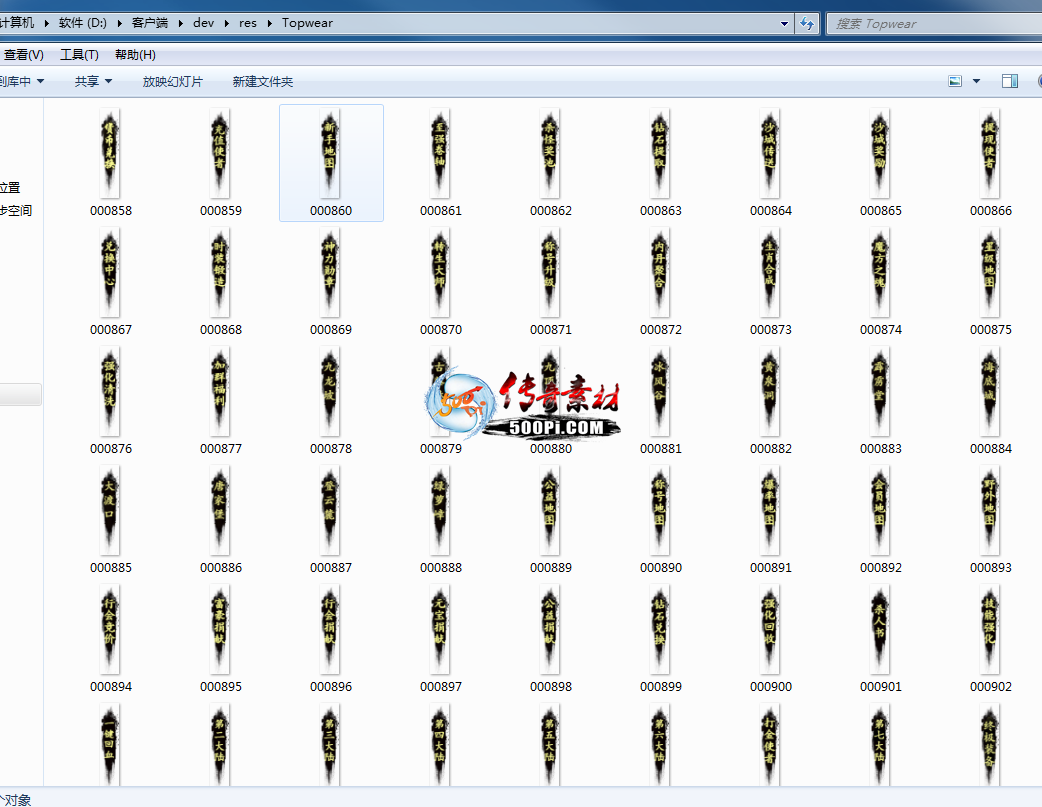
Task: Open the 查看(V) menu
Action: pos(23,55)
